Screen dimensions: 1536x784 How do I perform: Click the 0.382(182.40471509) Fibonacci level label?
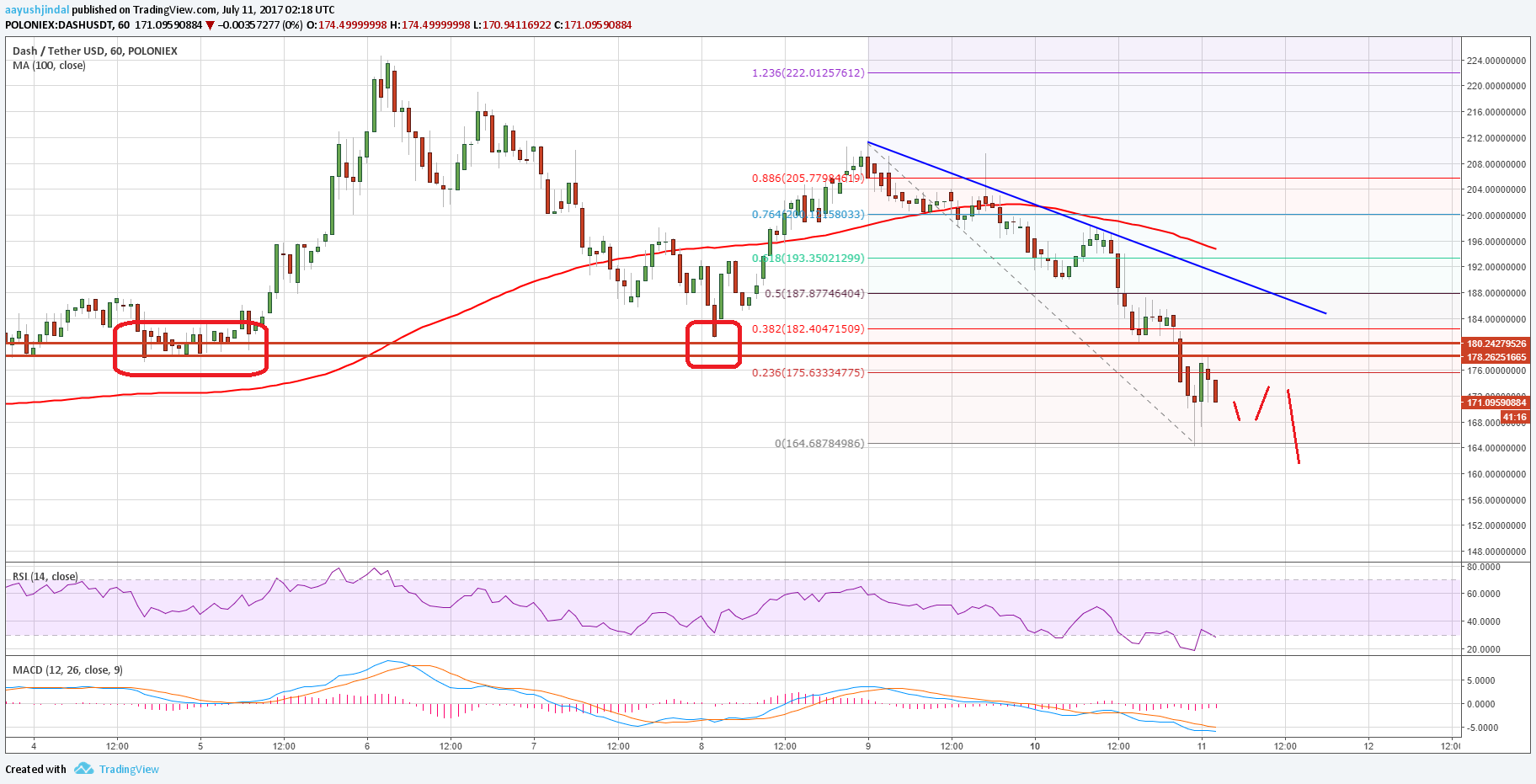(808, 329)
